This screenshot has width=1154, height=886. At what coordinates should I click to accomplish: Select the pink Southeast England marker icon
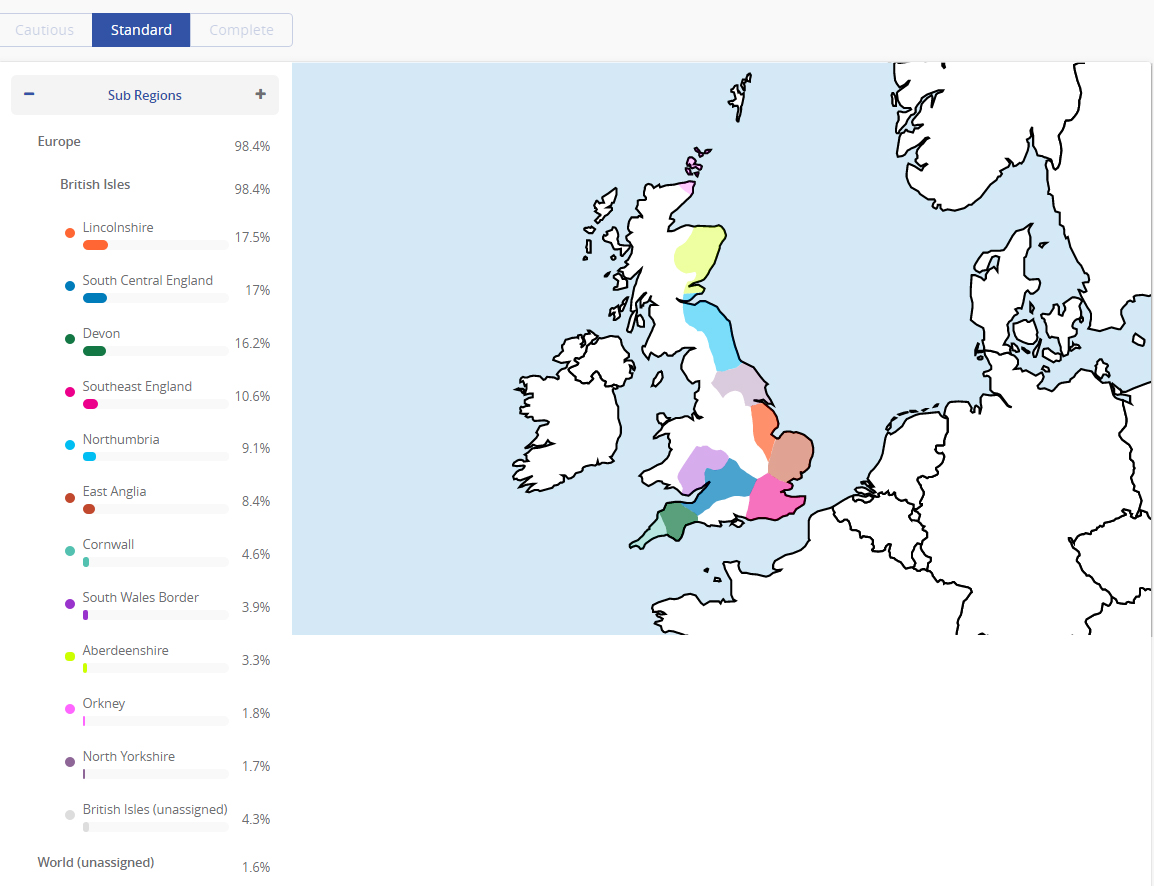(x=69, y=391)
